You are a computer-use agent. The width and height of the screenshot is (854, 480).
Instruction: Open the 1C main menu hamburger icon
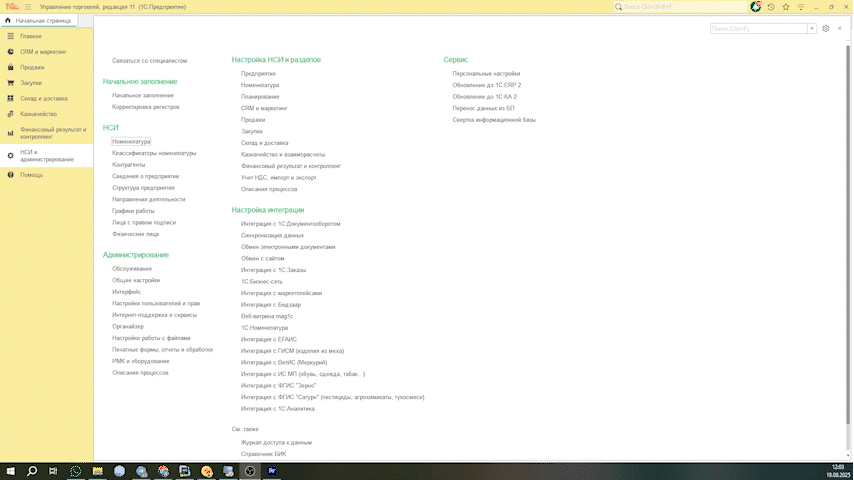click(x=28, y=7)
